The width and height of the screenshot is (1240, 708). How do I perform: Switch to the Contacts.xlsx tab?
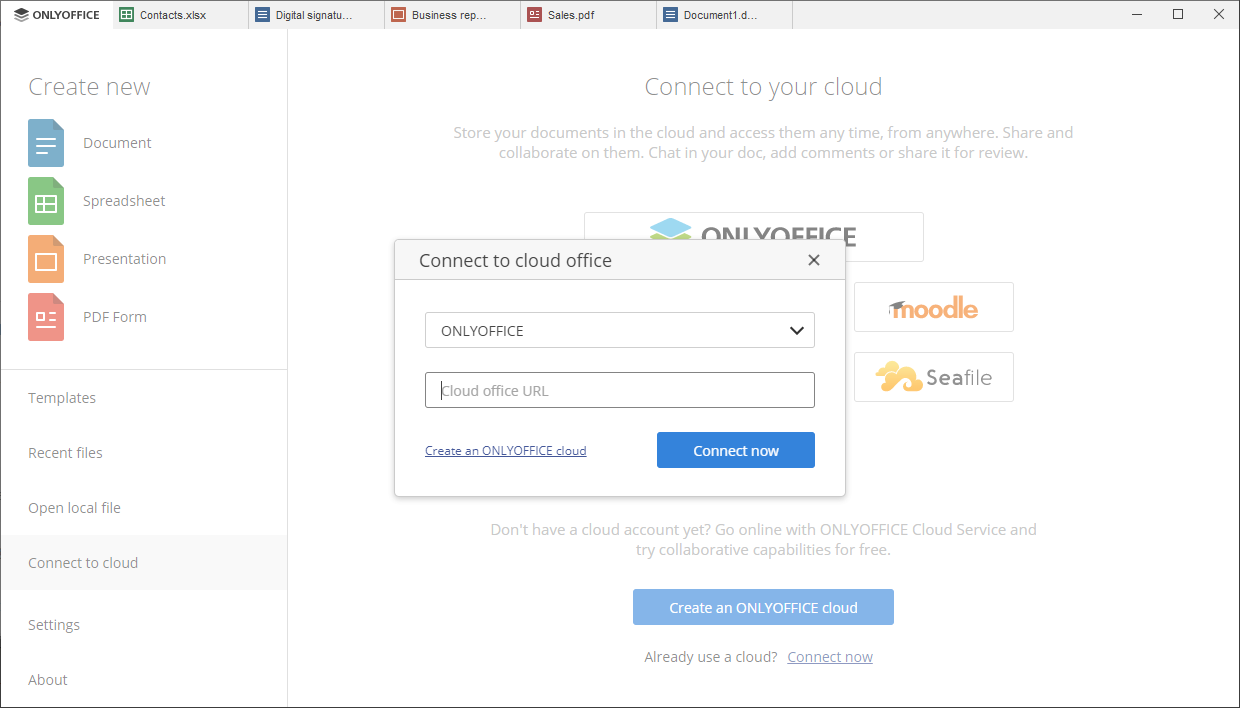click(x=181, y=15)
